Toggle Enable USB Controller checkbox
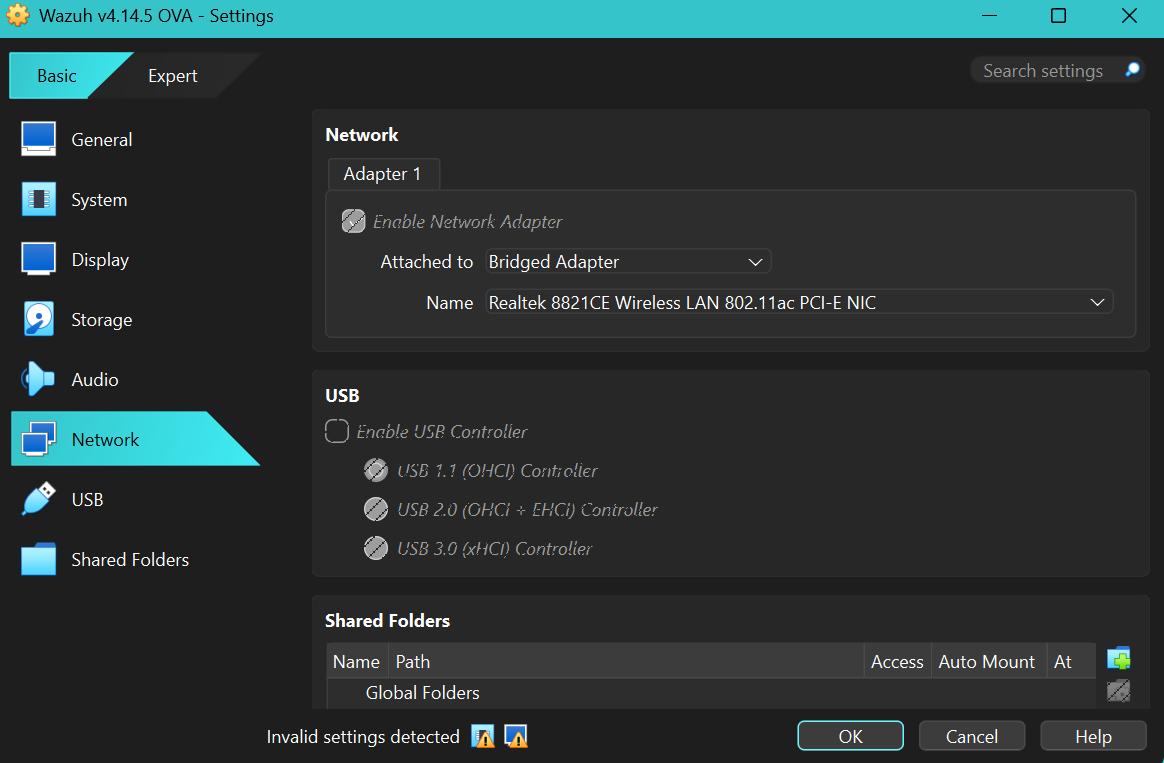This screenshot has width=1164, height=763. (x=337, y=431)
